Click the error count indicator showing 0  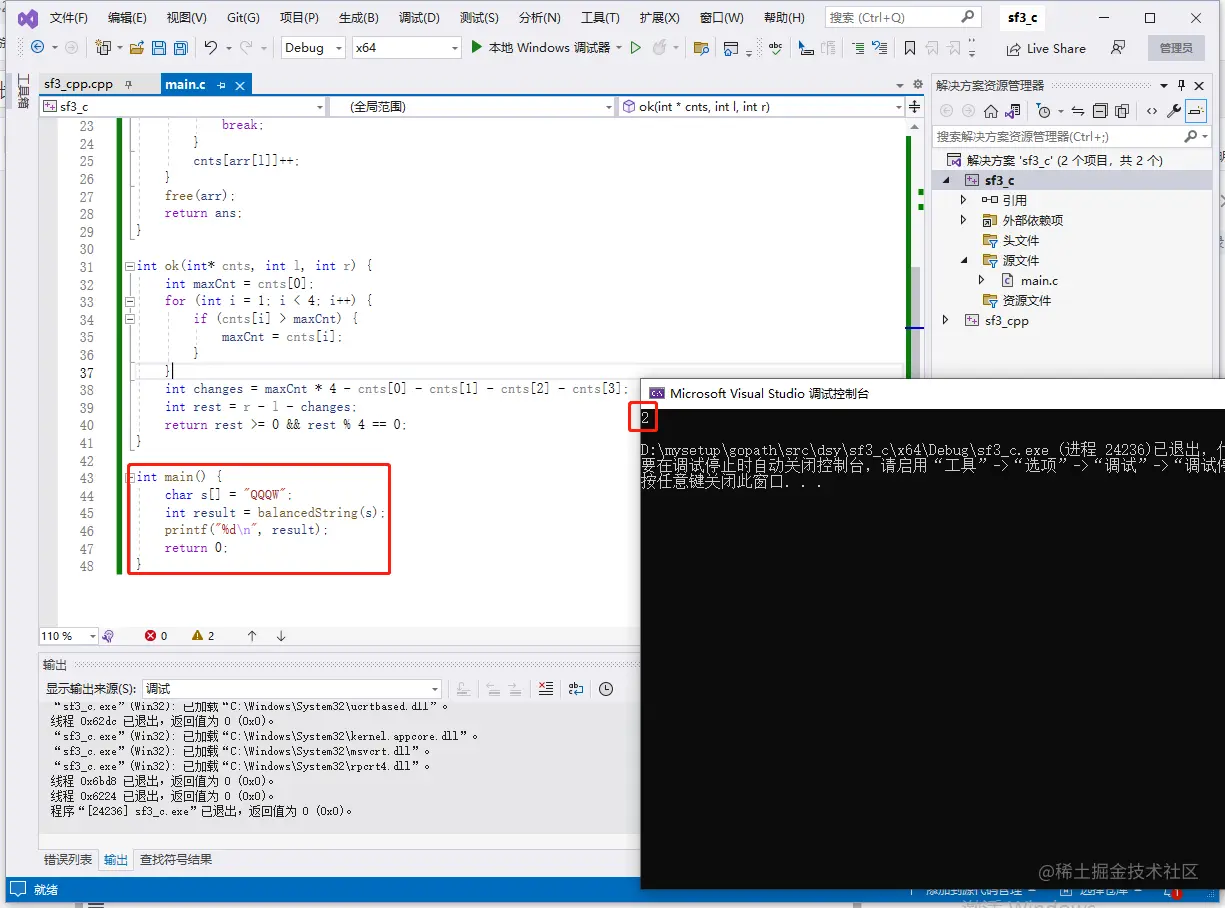pyautogui.click(x=156, y=636)
